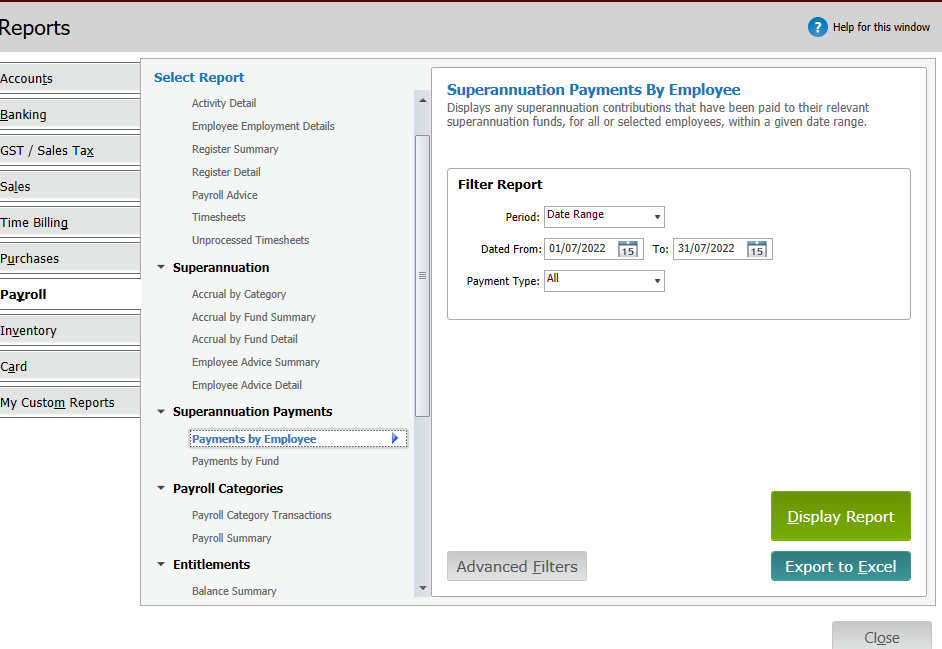Screen dimensions: 942x649
Task: Select the Payments by Employee report
Action: click(298, 439)
